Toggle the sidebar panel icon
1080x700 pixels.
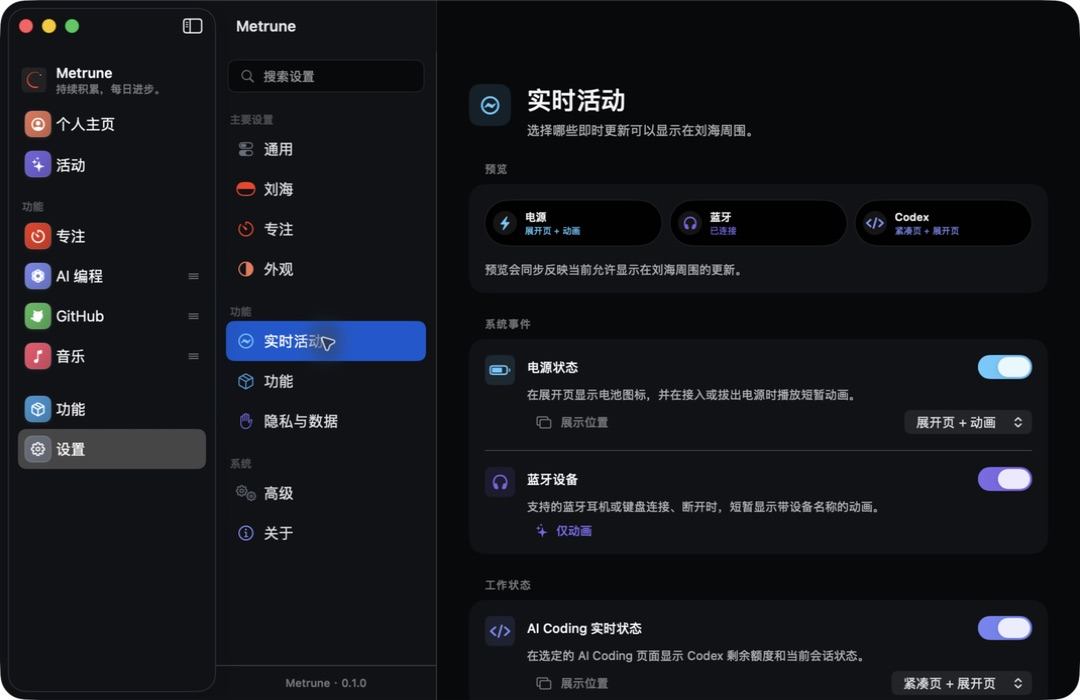192,26
